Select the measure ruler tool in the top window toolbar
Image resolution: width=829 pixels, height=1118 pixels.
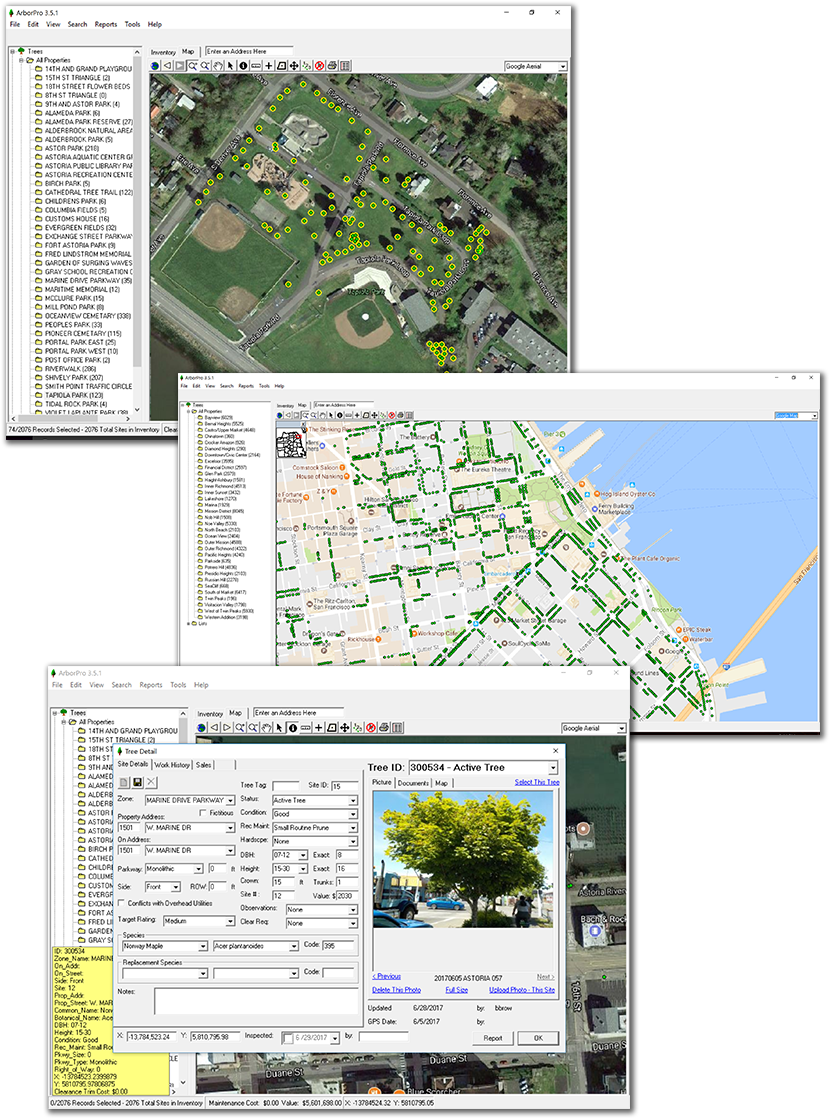click(x=256, y=66)
